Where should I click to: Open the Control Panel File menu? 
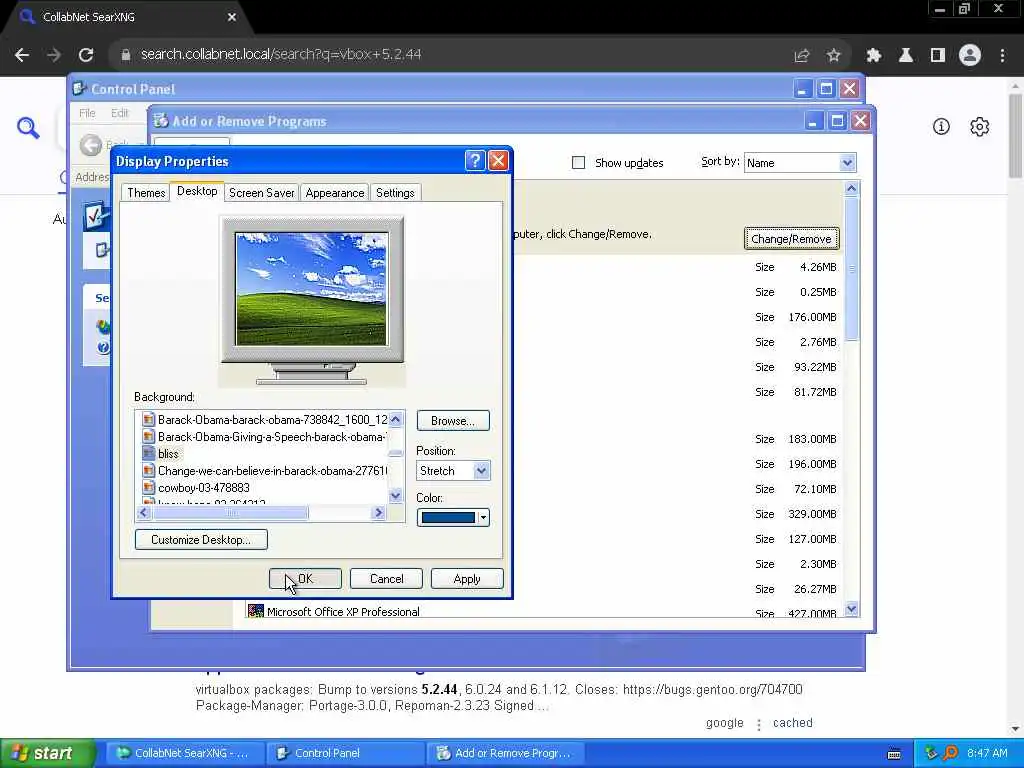pyautogui.click(x=87, y=113)
